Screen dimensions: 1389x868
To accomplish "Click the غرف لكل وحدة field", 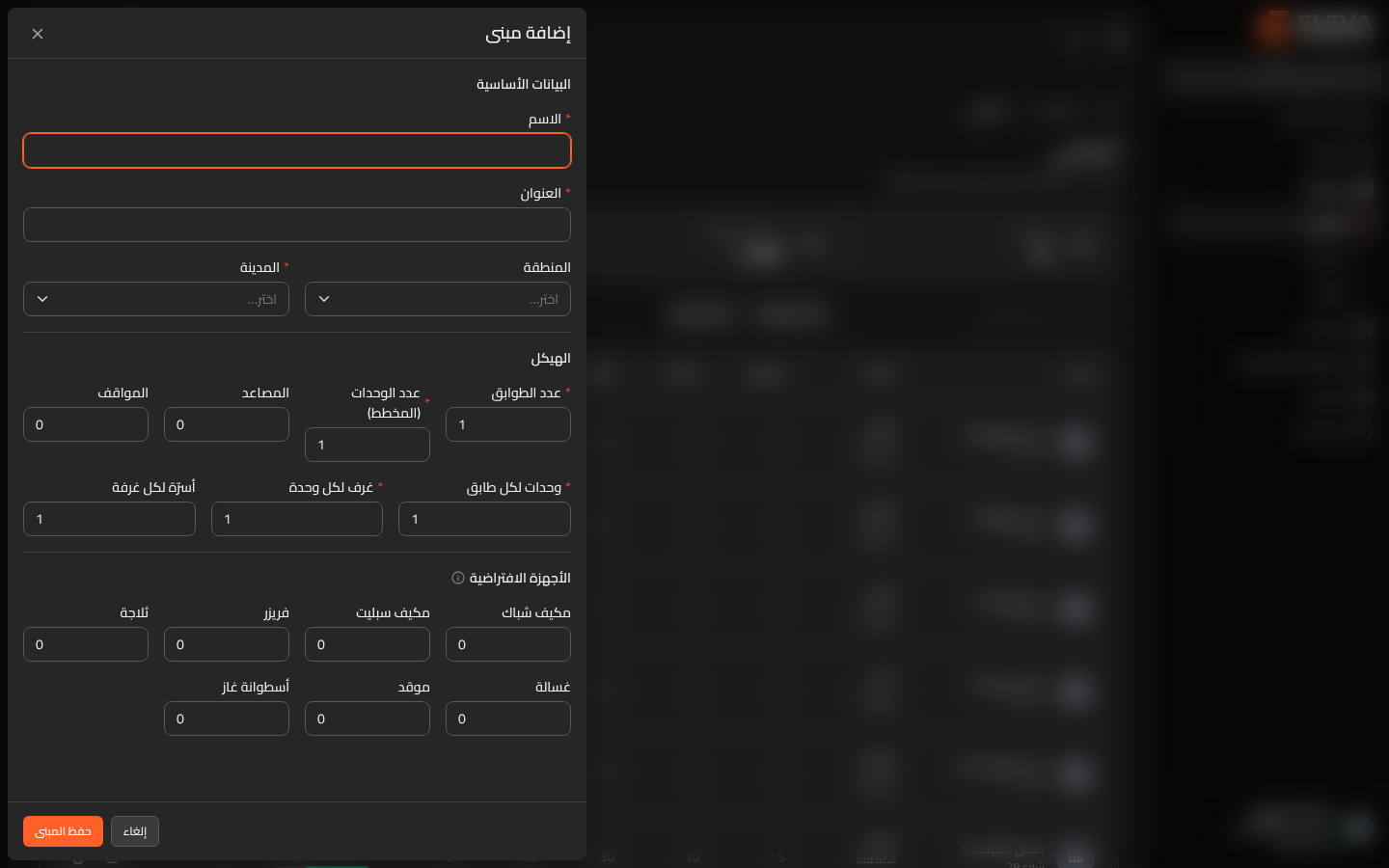I will (x=297, y=519).
